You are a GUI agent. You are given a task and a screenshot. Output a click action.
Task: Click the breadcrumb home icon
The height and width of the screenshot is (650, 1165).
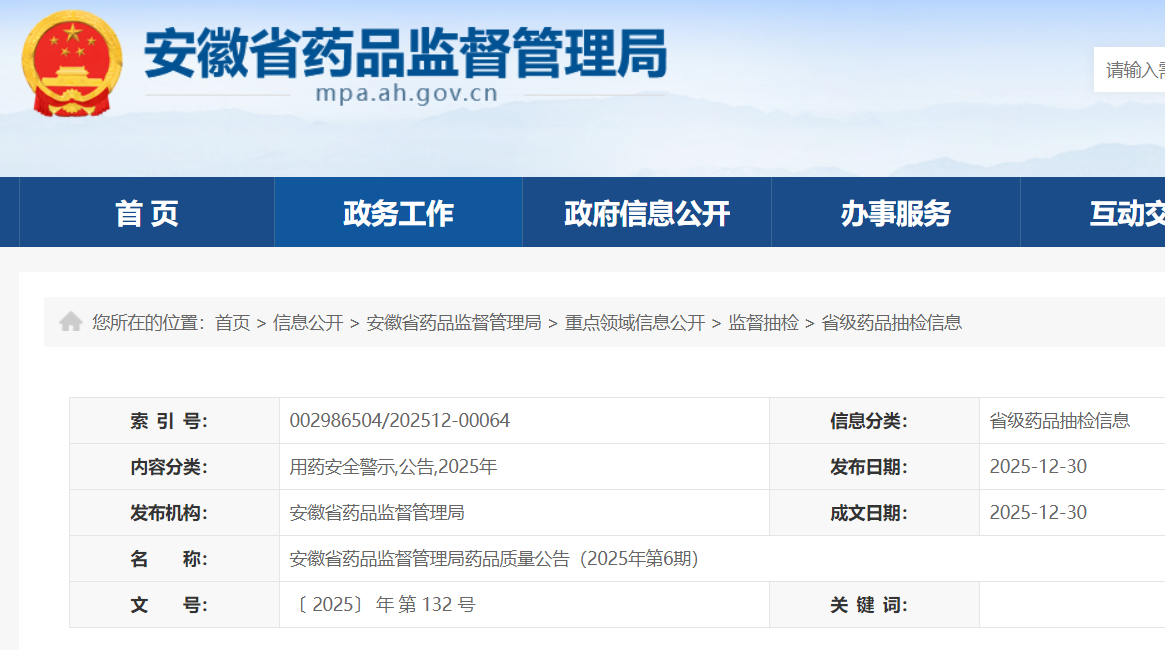click(70, 322)
